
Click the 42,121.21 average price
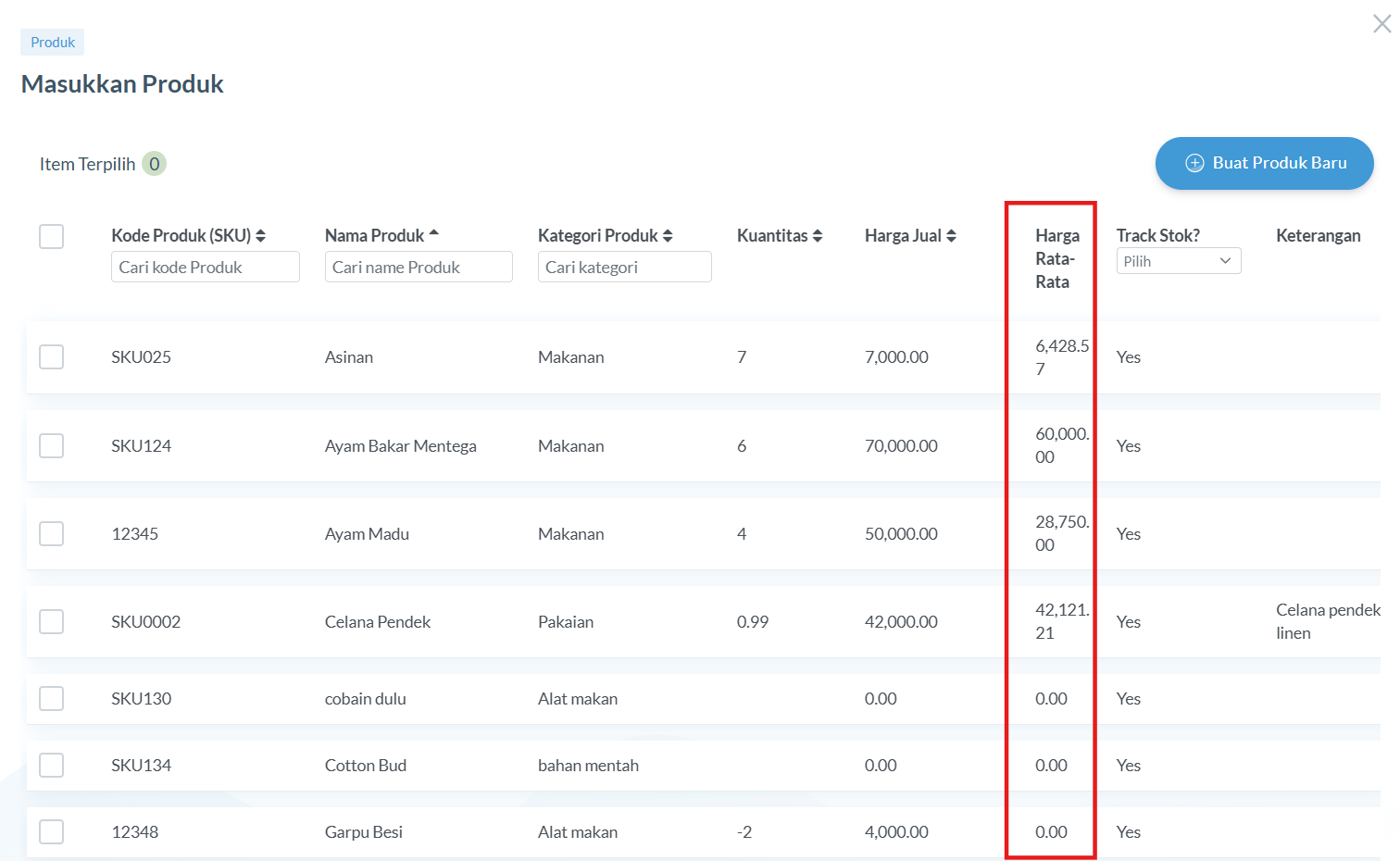[1062, 621]
